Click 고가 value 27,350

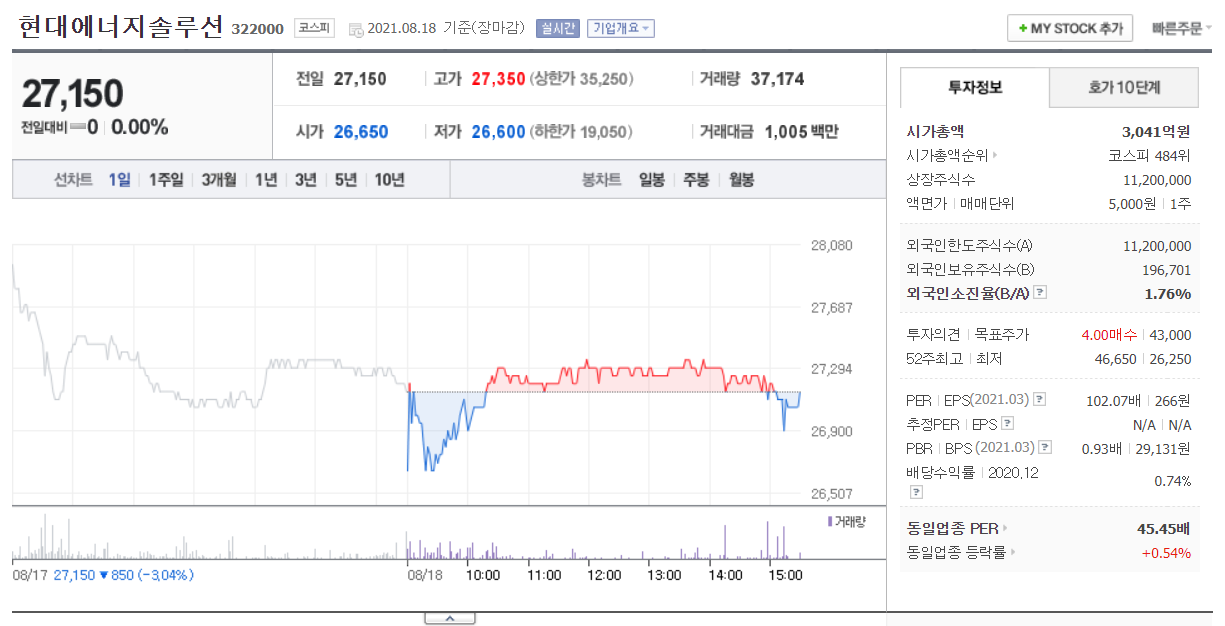(x=498, y=79)
